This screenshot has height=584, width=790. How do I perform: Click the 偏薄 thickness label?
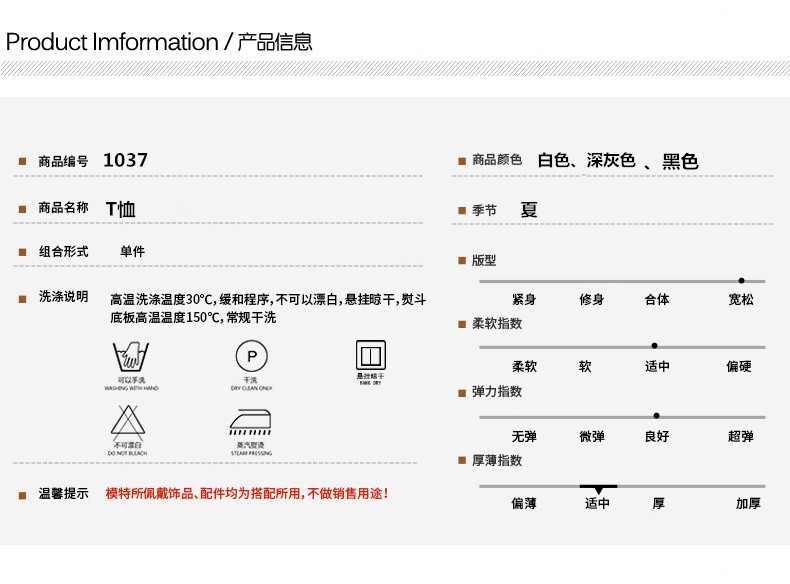pos(524,503)
